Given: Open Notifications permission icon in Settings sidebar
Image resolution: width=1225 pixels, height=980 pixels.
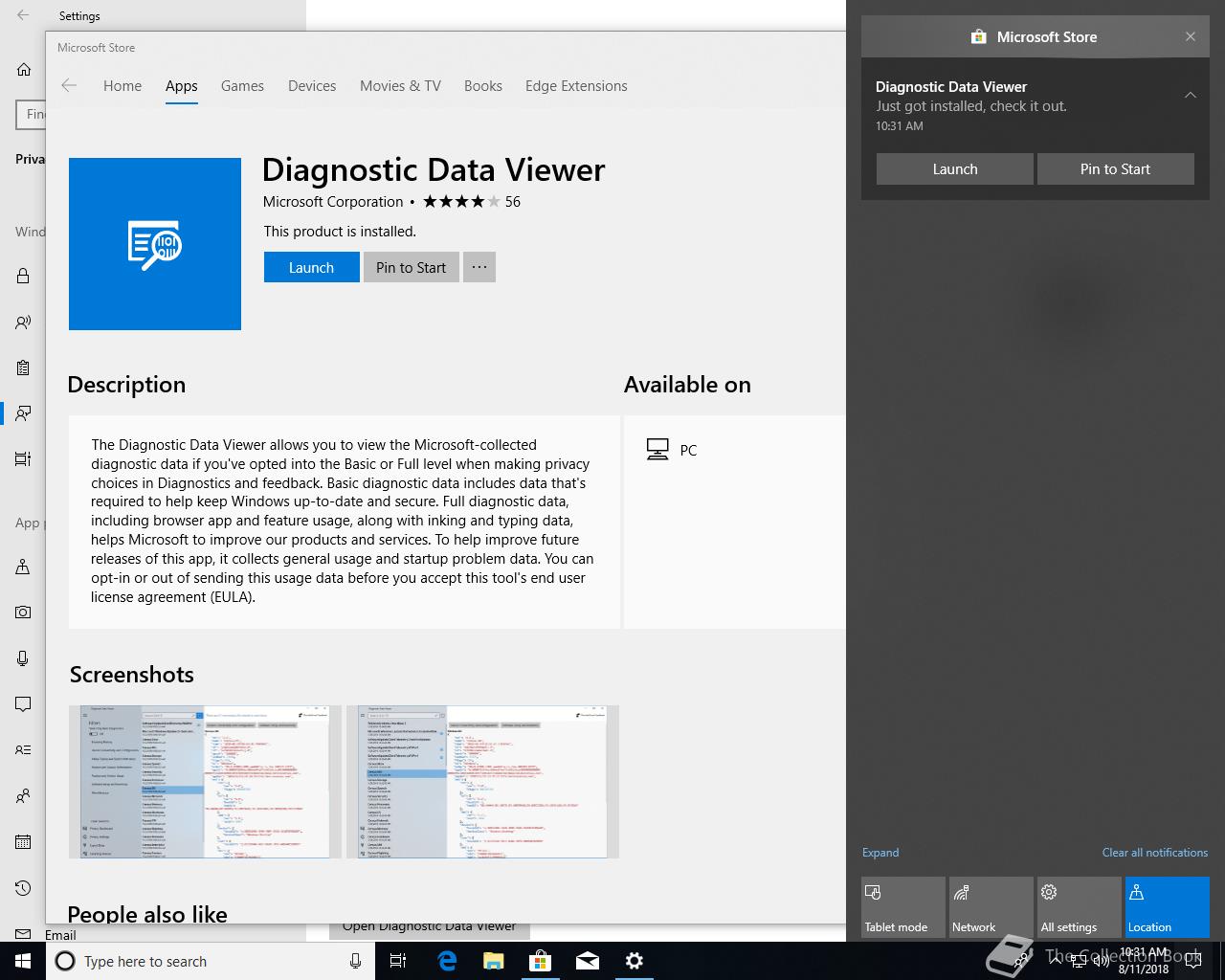Looking at the screenshot, I should (23, 704).
